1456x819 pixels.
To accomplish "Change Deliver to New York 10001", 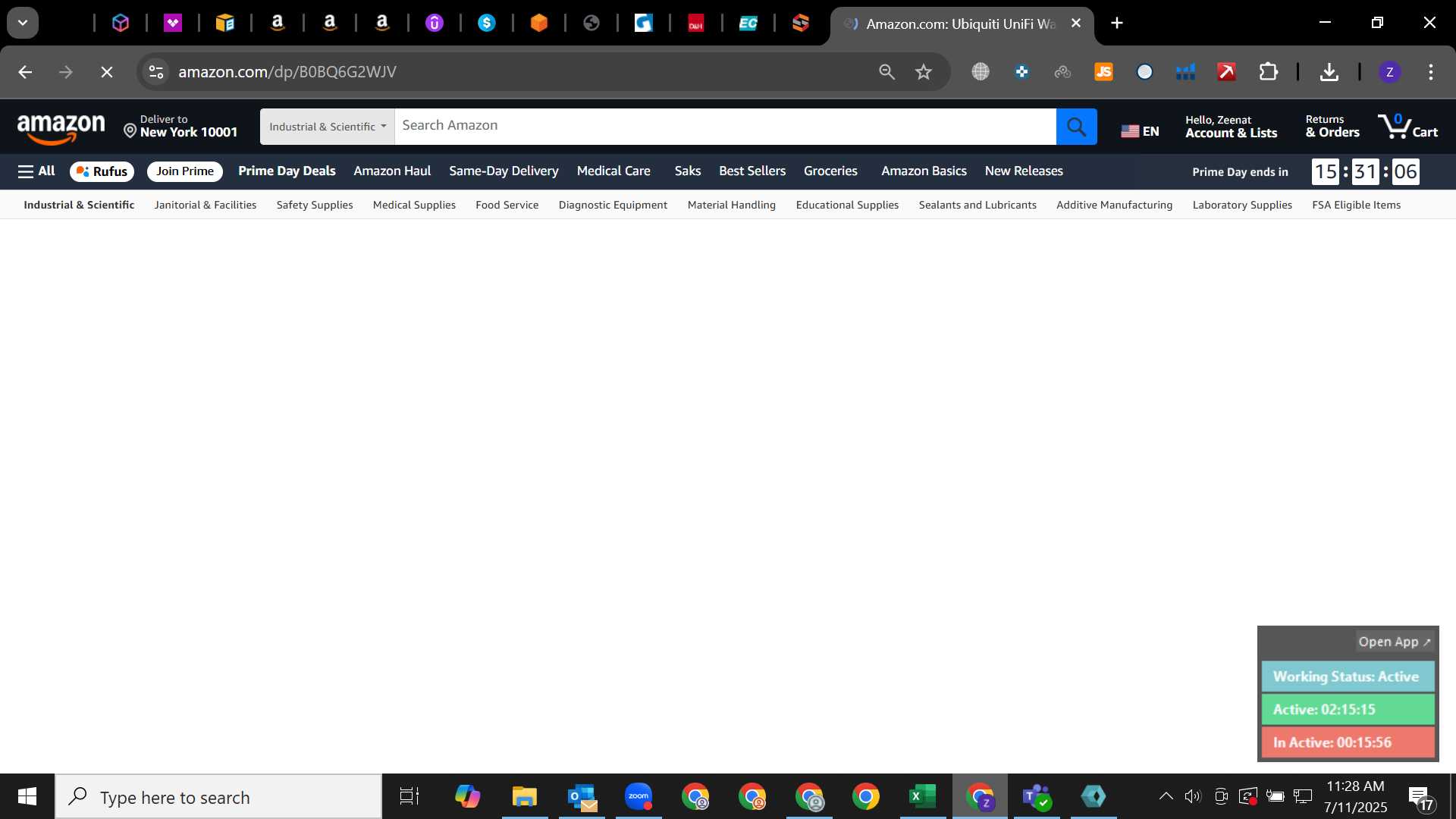I will [x=180, y=127].
